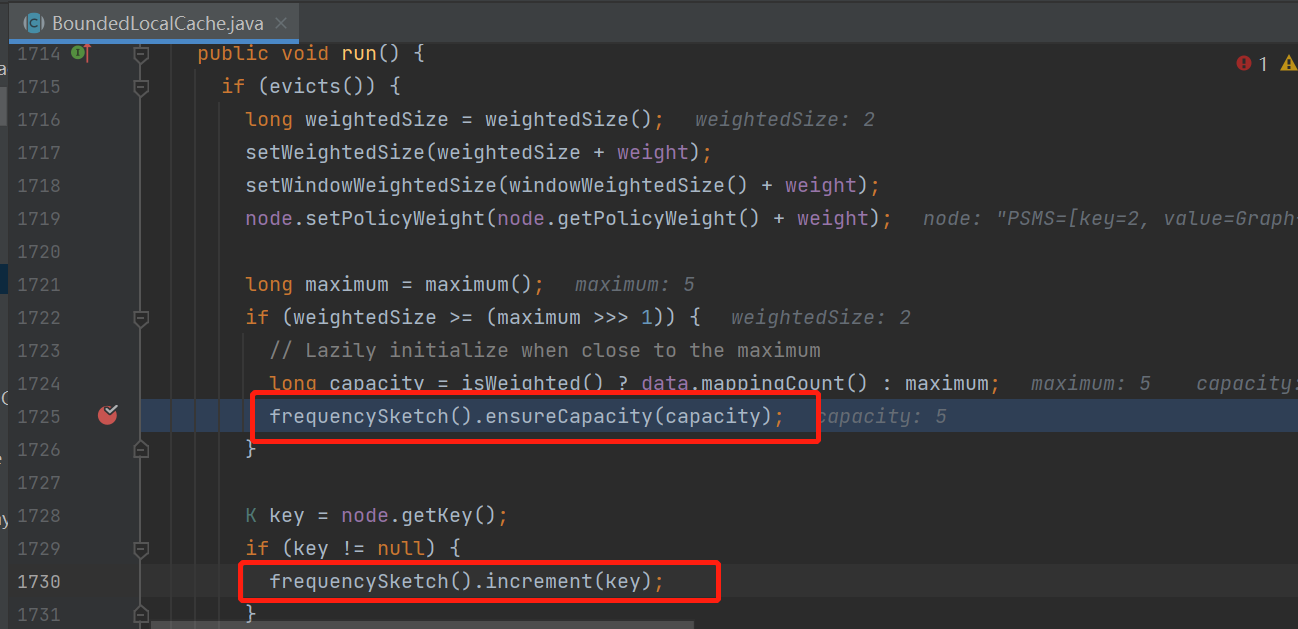Click the gutter next to node.getKey() on line 1728
This screenshot has width=1298, height=629.
108,515
